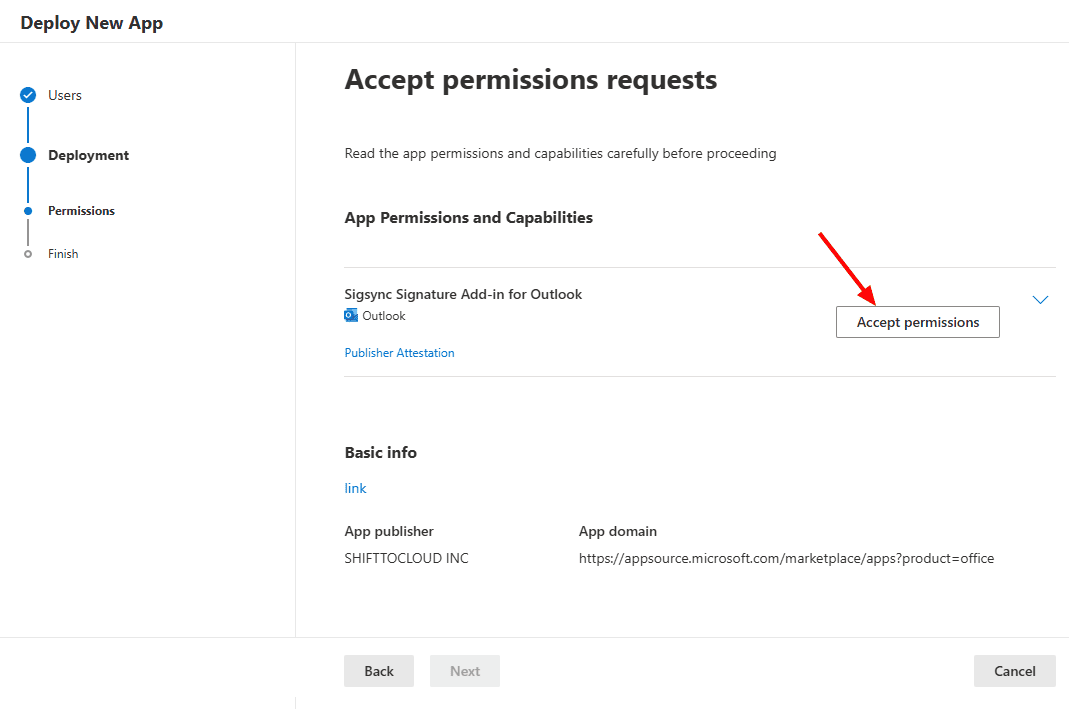Select the Deployment step in the sidebar

(88, 155)
